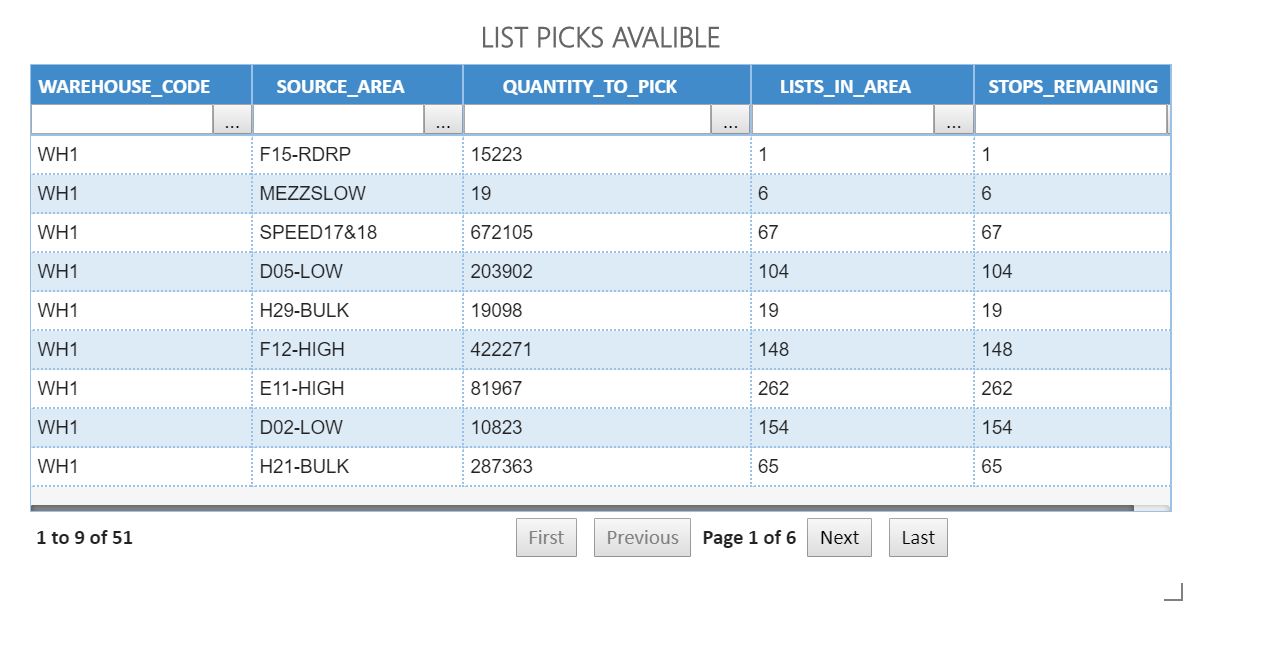Sort by LISTS_IN_AREA header

point(845,86)
